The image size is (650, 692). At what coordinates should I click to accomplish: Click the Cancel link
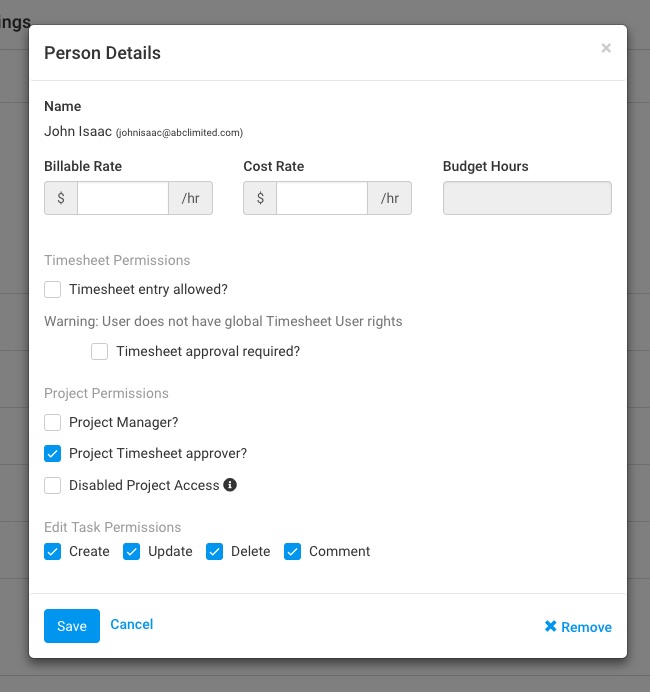132,624
